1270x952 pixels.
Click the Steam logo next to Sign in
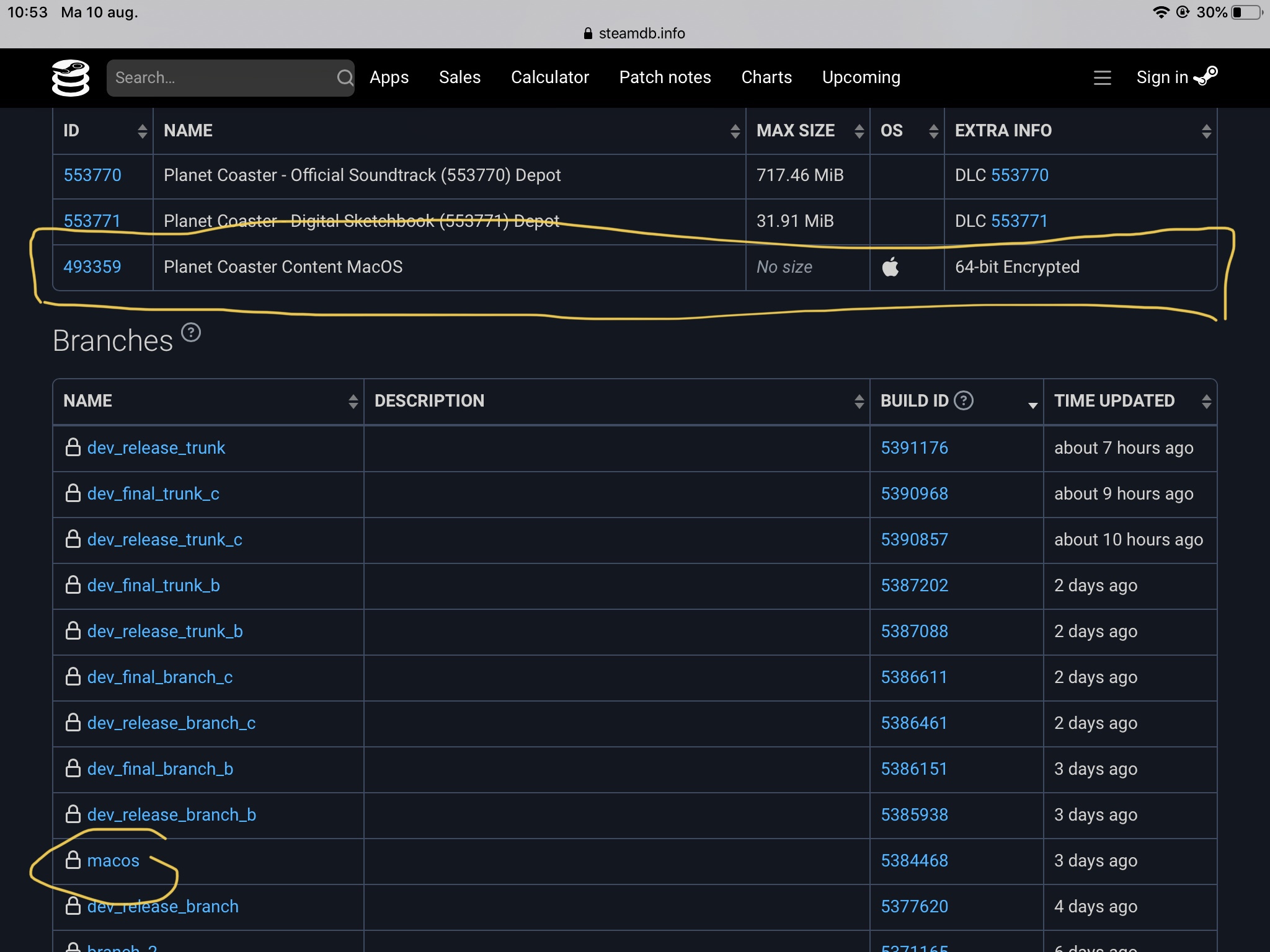1206,76
